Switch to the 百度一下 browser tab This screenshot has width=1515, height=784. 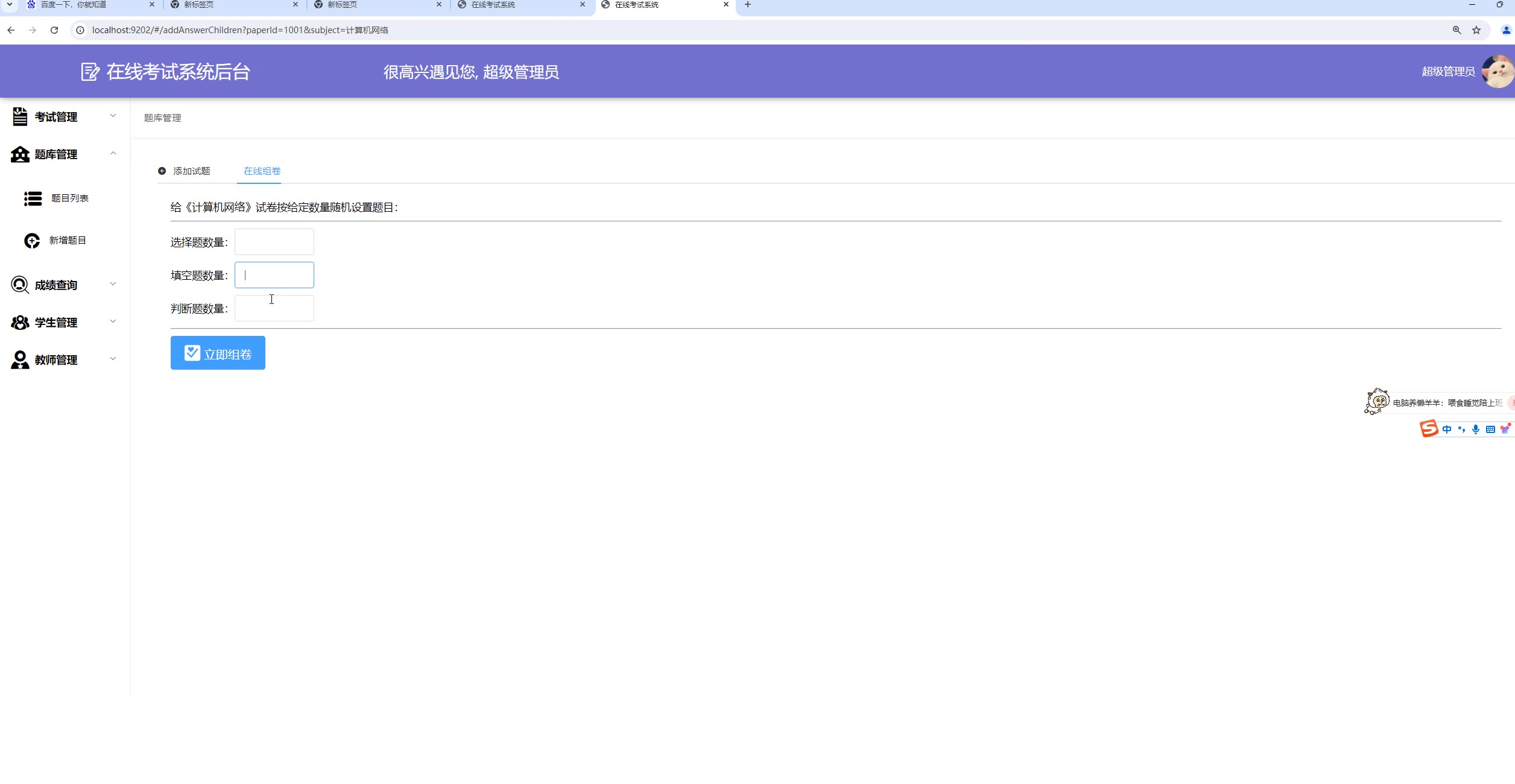pyautogui.click(x=90, y=5)
